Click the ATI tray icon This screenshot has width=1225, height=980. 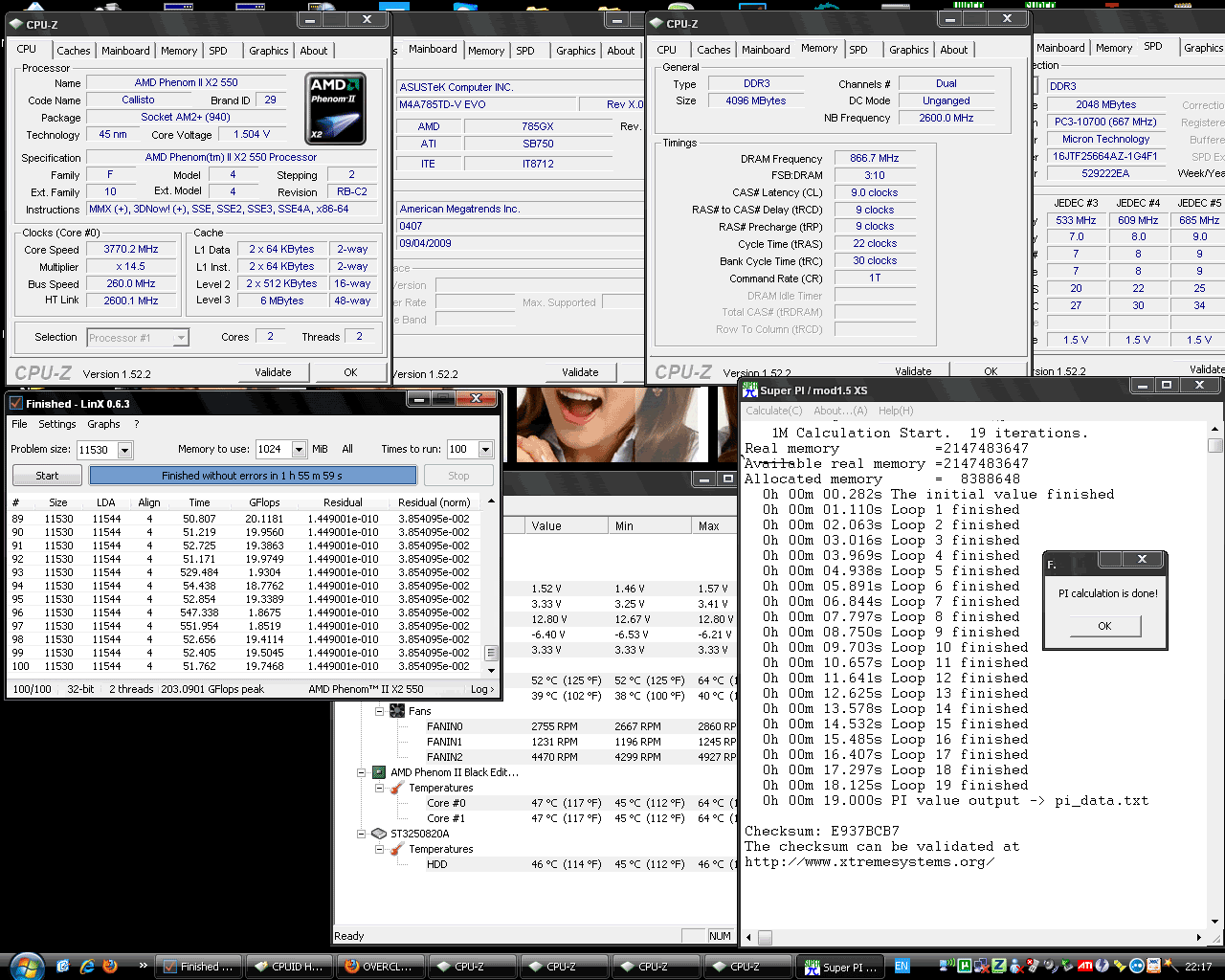pyautogui.click(x=1085, y=967)
